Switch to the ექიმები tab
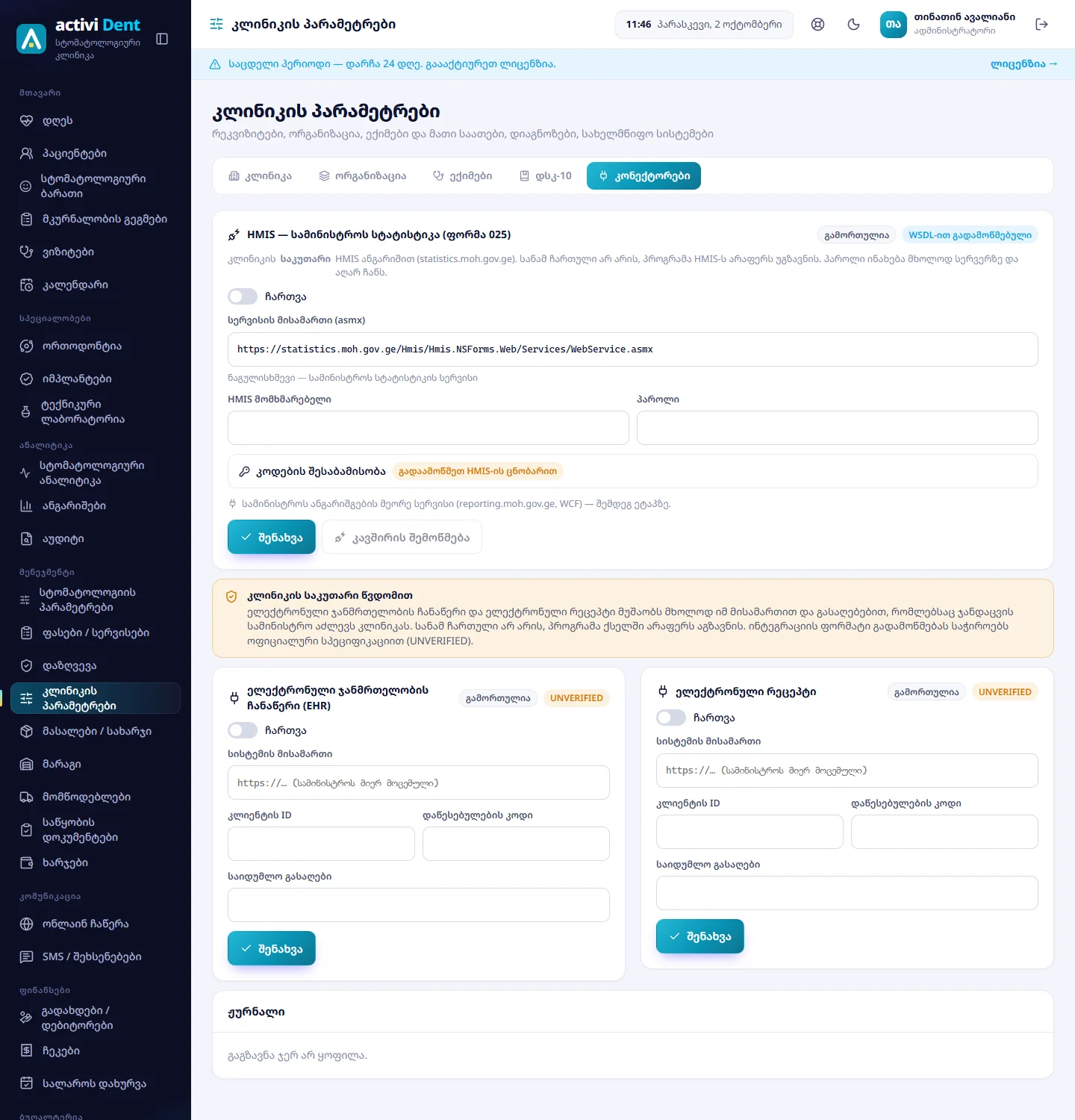 [463, 176]
